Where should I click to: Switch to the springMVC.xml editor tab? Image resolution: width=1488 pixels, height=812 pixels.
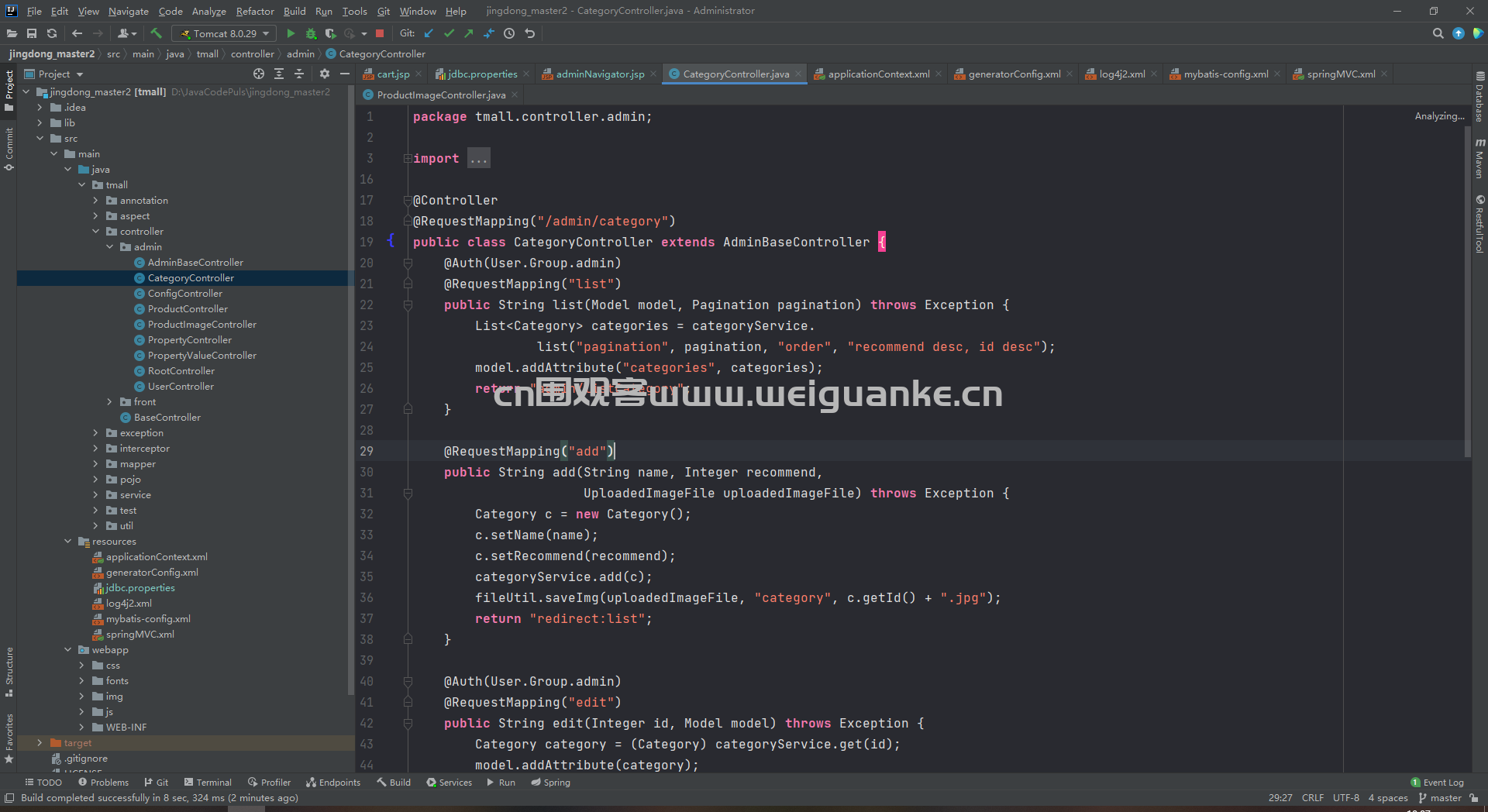pyautogui.click(x=1341, y=74)
